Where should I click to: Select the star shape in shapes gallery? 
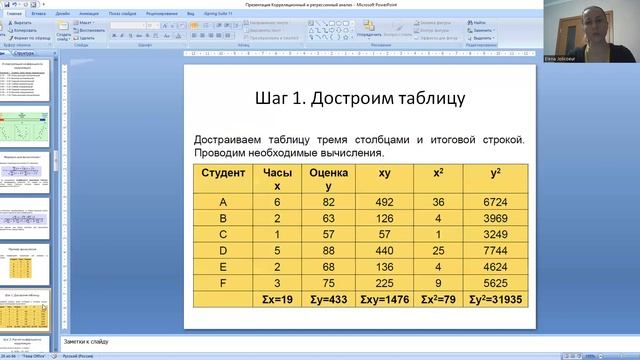(345, 37)
